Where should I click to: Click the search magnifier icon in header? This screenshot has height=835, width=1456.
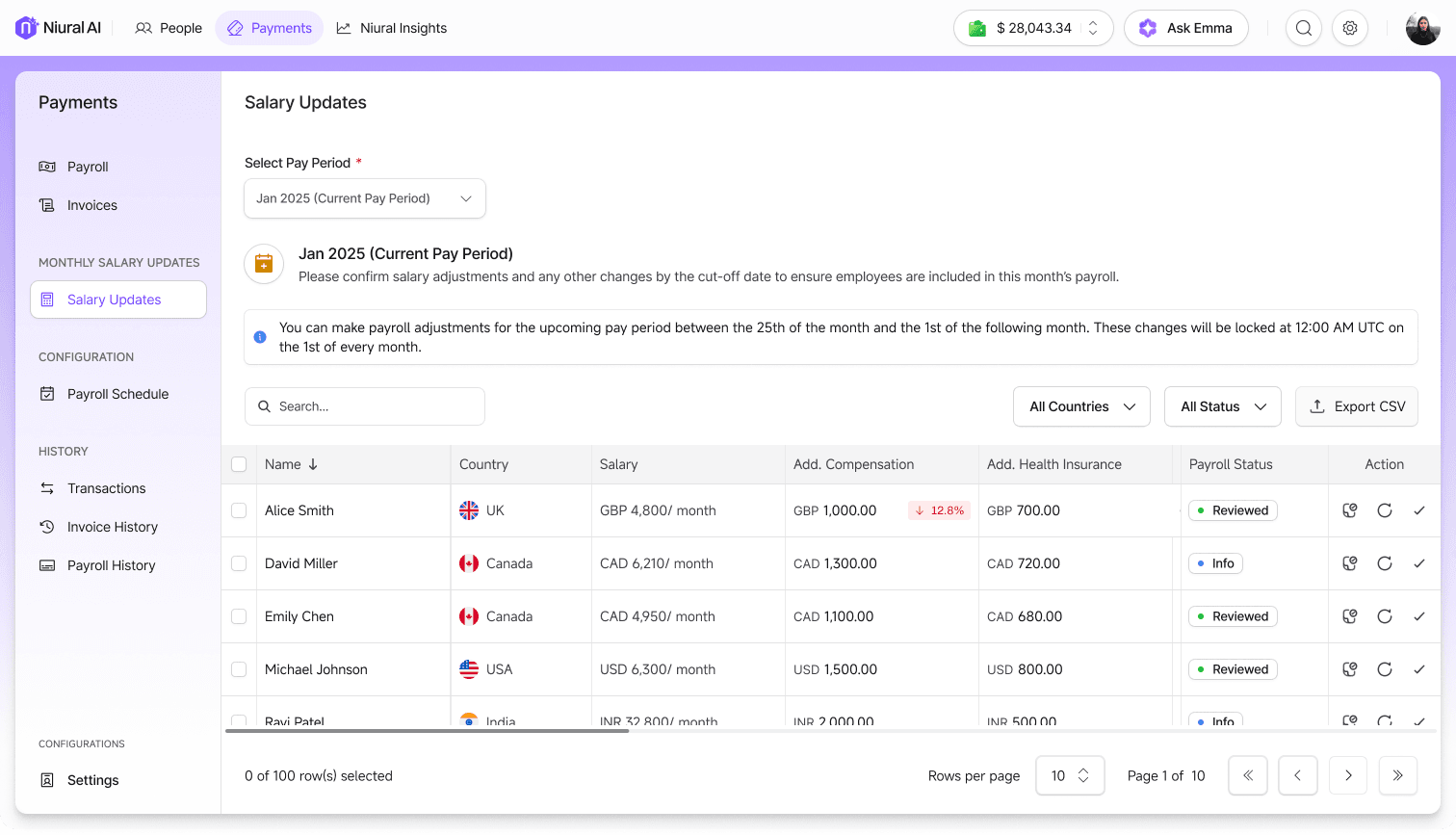pos(1304,28)
